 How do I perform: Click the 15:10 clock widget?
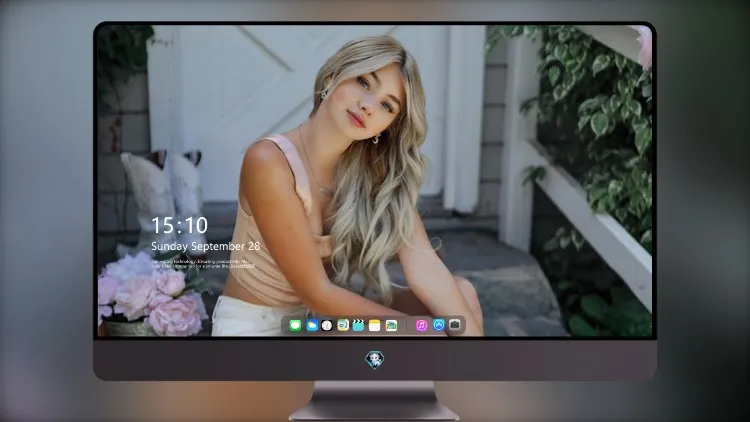(x=179, y=225)
